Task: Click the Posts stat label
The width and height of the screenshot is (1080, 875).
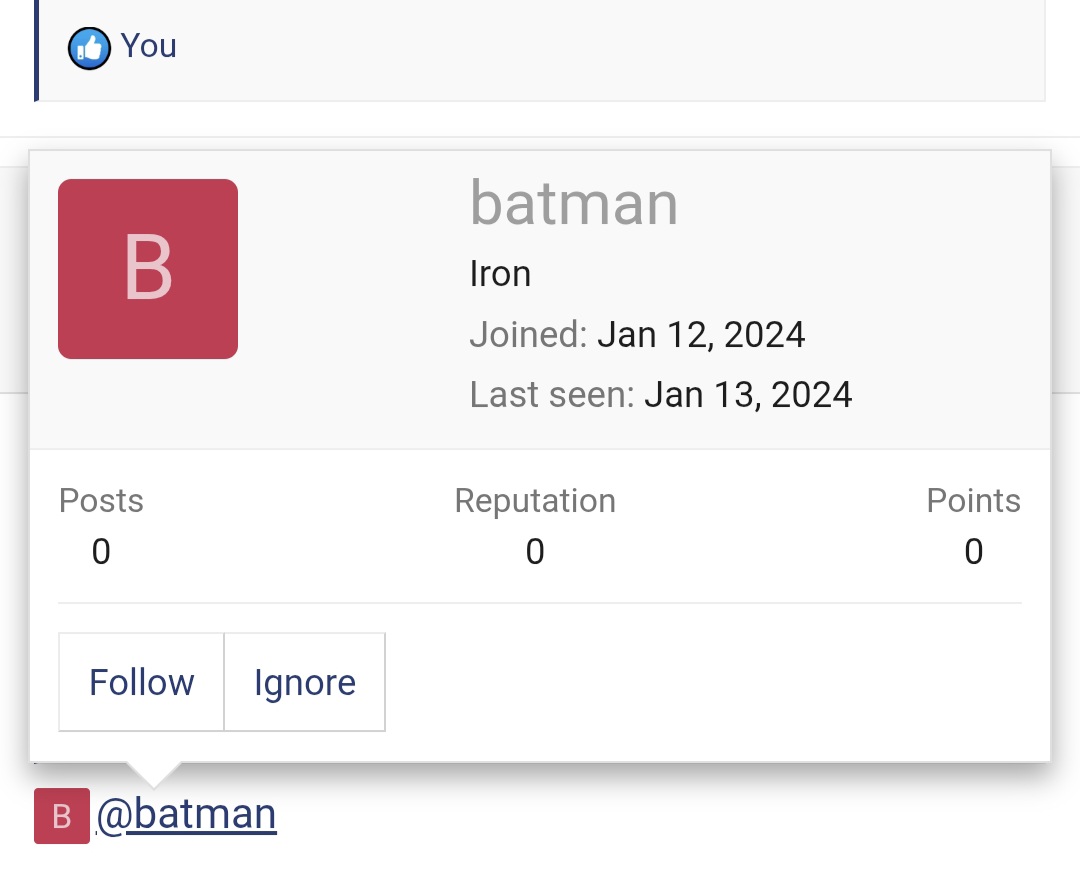Action: click(x=101, y=500)
